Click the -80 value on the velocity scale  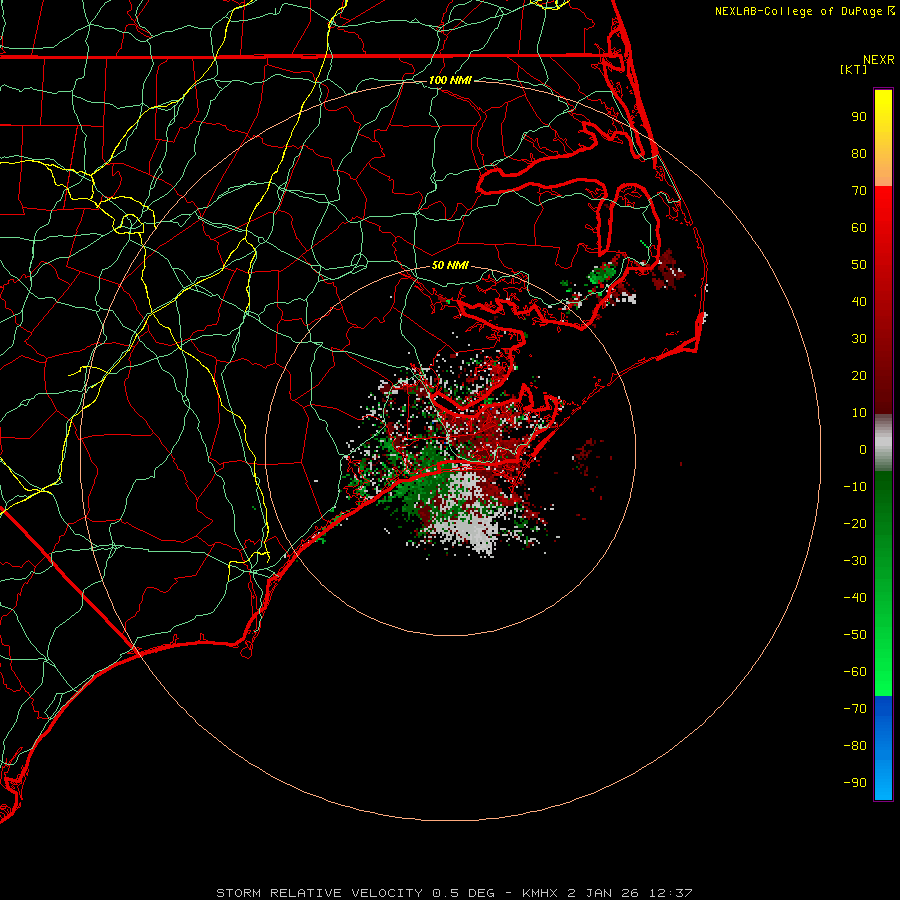point(855,746)
